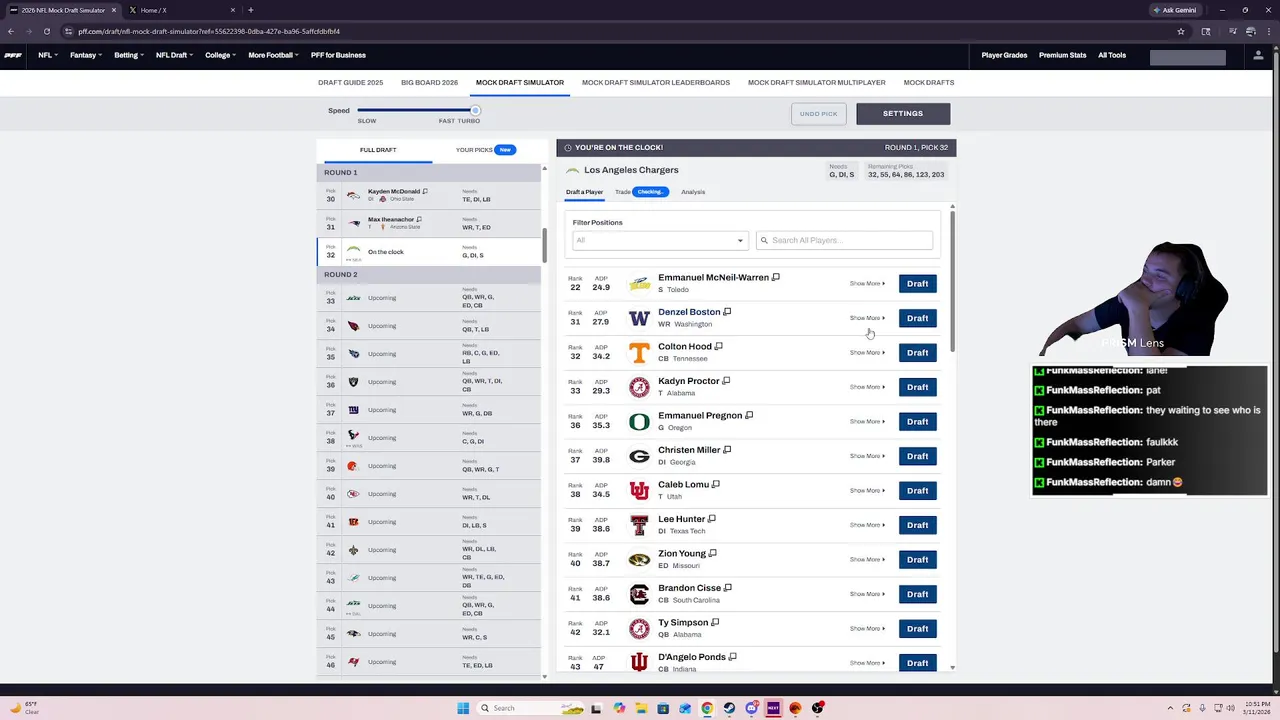Open the Analysis tab
Viewport: 1280px width, 720px height.
[x=693, y=192]
